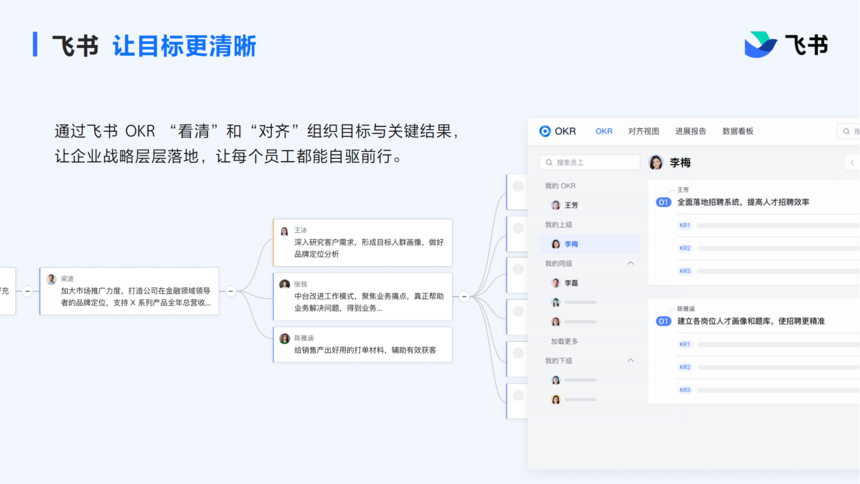Click 王芳 owner label above first objective
This screenshot has height=484, width=860.
(683, 190)
